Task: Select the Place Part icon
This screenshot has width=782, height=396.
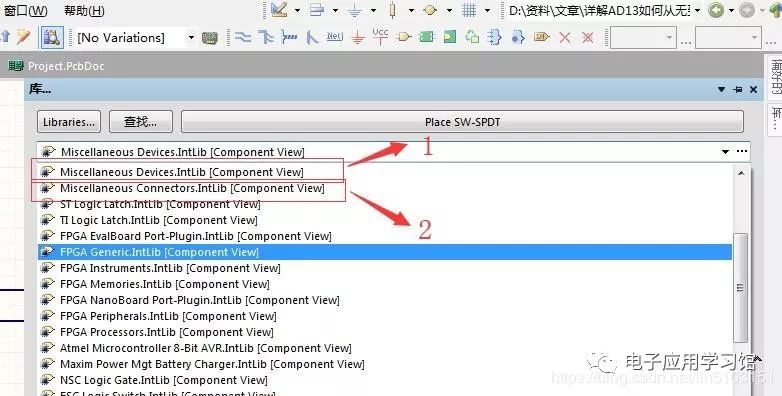Action: pyautogui.click(x=403, y=37)
